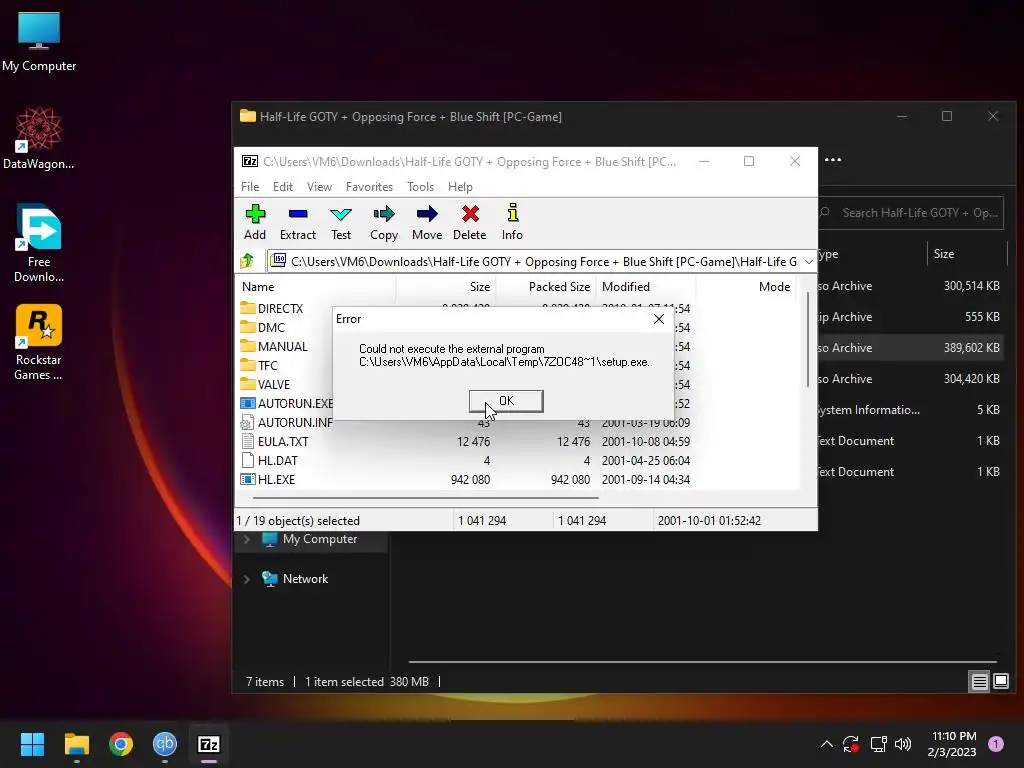The height and width of the screenshot is (768, 1024).
Task: Select the Copy toolbar icon
Action: [384, 222]
